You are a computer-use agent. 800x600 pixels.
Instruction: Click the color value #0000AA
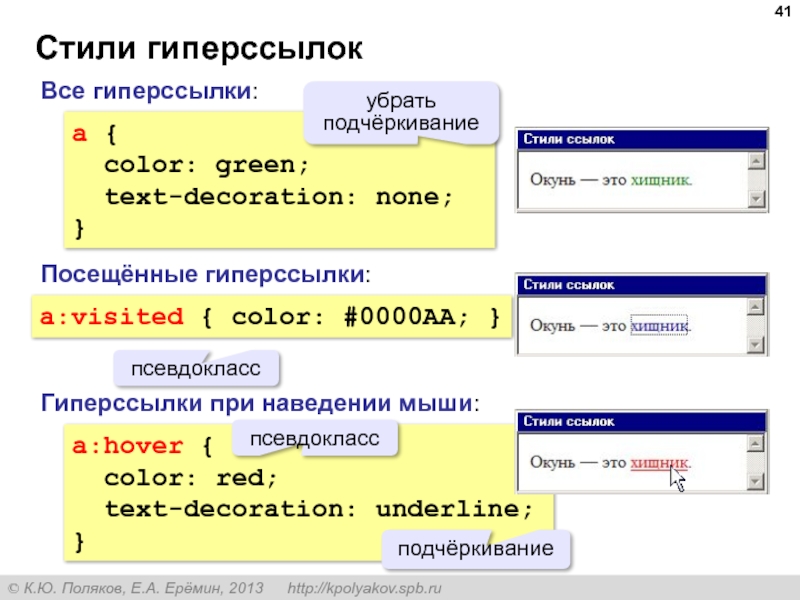click(399, 317)
